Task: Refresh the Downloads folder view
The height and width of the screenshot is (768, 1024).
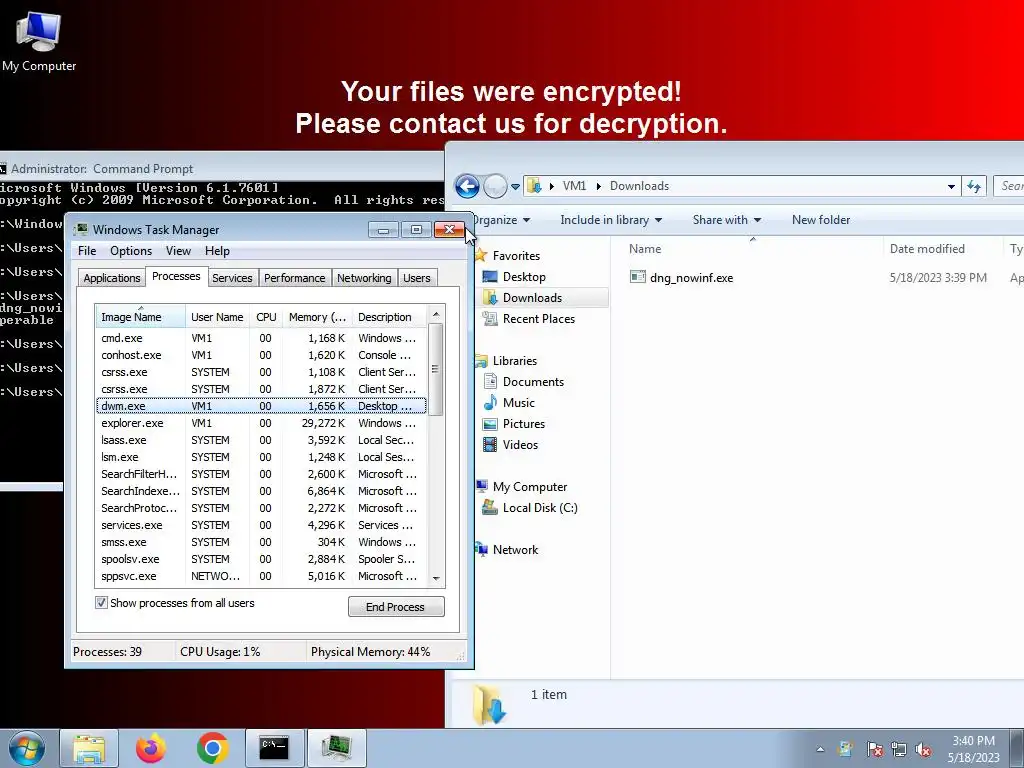Action: [x=974, y=187]
